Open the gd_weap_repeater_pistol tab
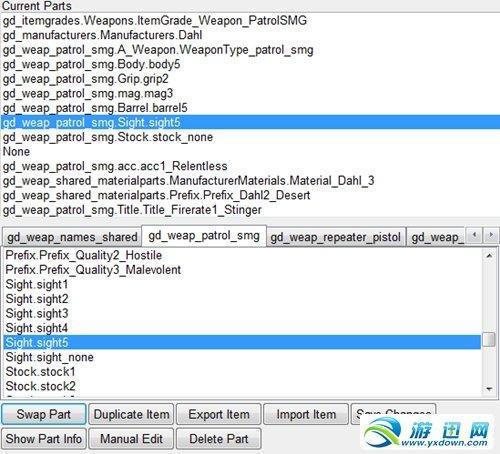The height and width of the screenshot is (454, 500). click(336, 237)
